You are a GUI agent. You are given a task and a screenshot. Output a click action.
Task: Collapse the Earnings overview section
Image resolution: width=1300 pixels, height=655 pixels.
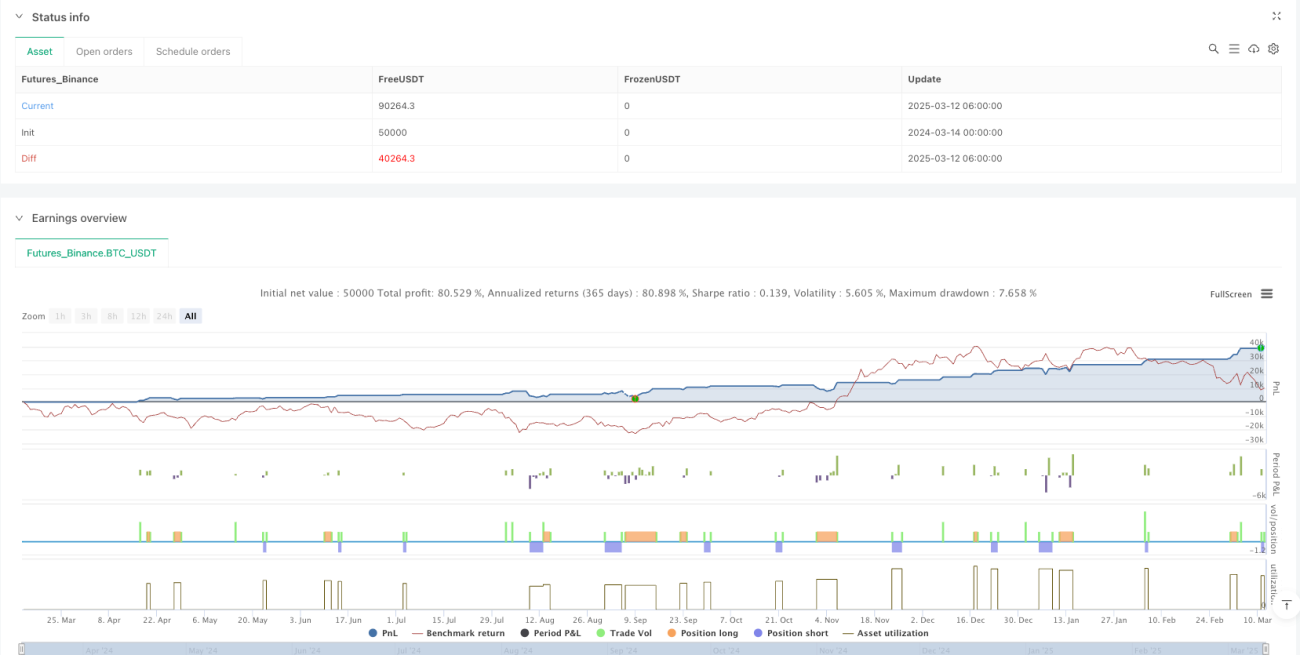click(x=20, y=218)
